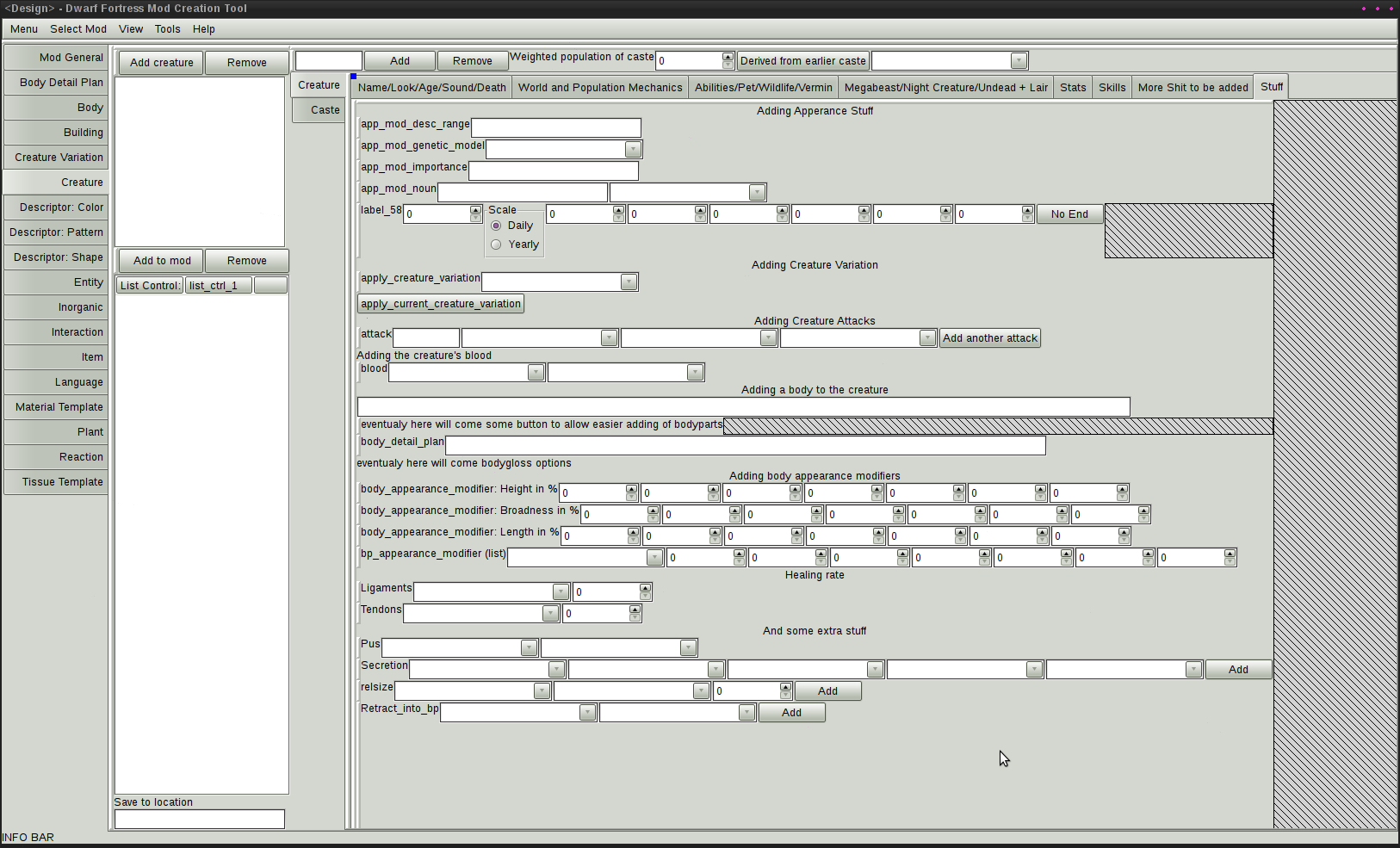This screenshot has height=848, width=1400.
Task: Select the Yearly scale radio button
Action: (496, 244)
